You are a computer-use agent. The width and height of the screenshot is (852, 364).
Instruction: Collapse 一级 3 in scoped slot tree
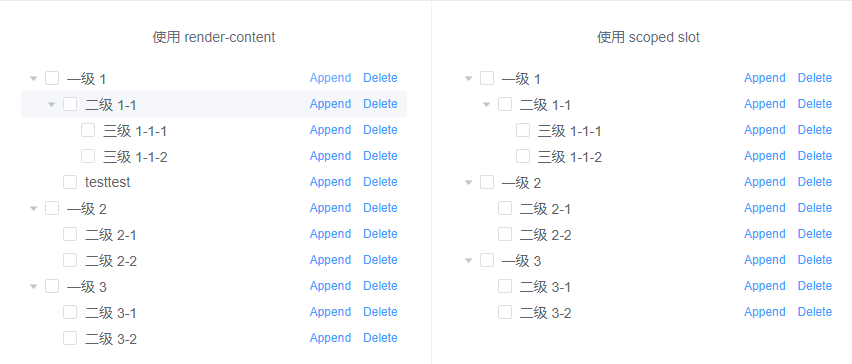click(x=468, y=261)
